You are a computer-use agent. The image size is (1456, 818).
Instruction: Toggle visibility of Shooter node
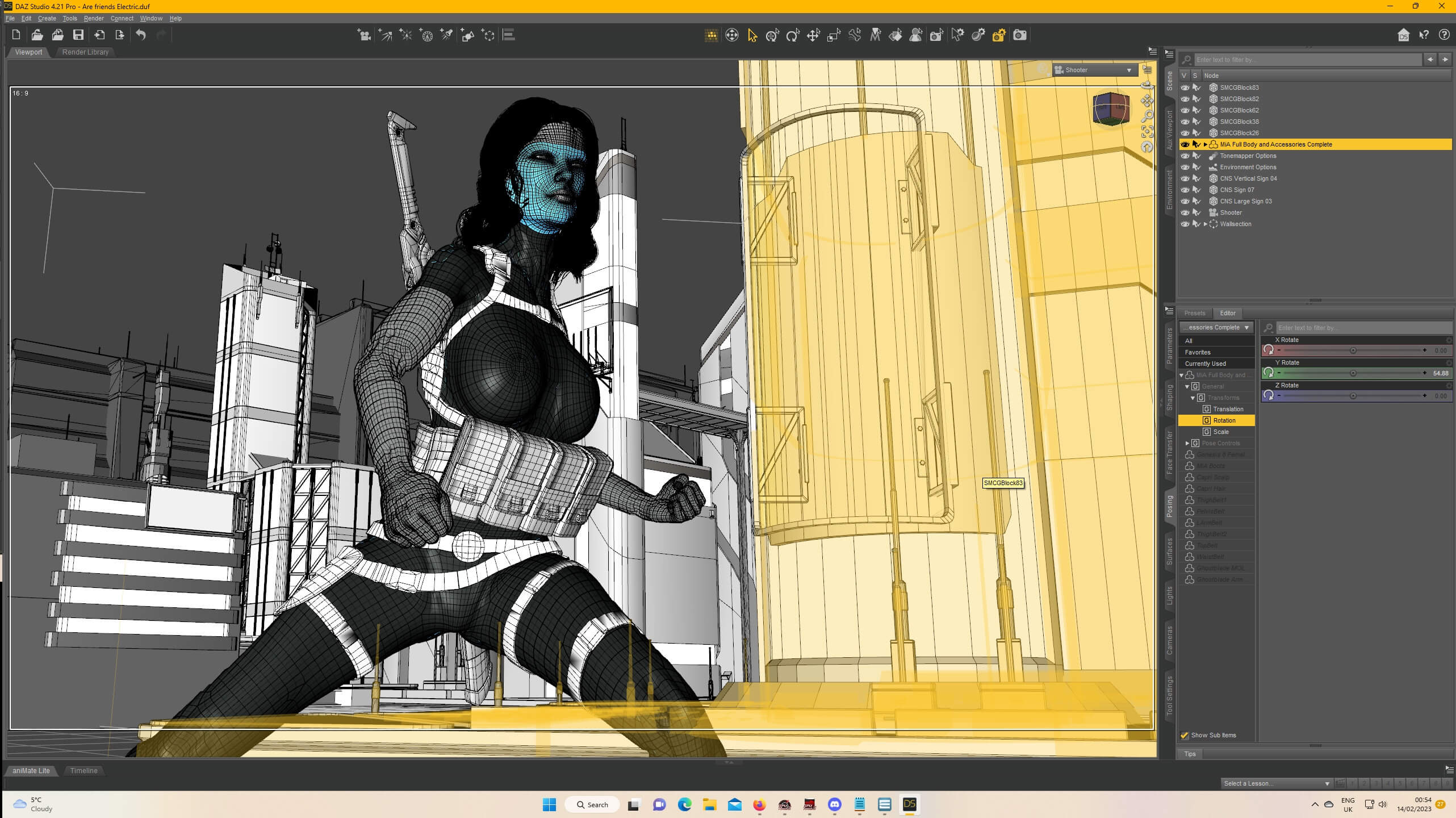(x=1185, y=212)
